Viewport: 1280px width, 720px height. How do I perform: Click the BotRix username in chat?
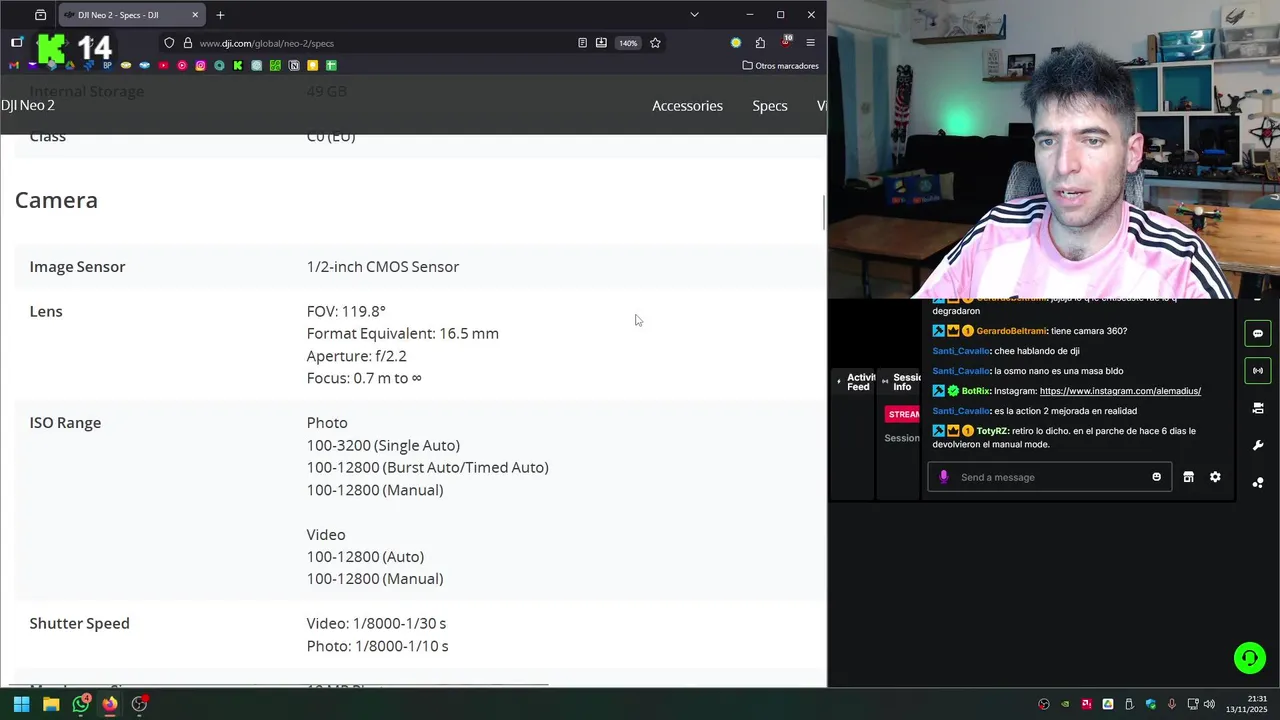(975, 391)
